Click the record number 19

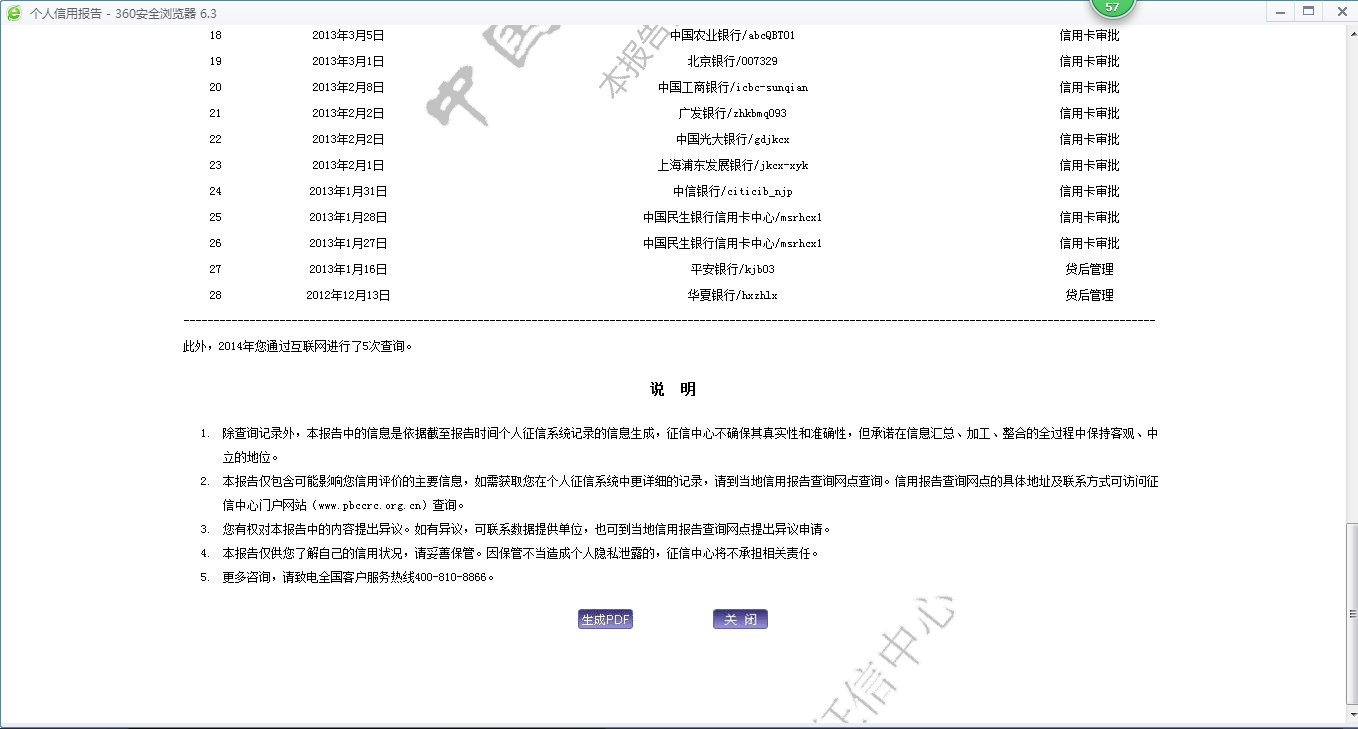click(215, 61)
